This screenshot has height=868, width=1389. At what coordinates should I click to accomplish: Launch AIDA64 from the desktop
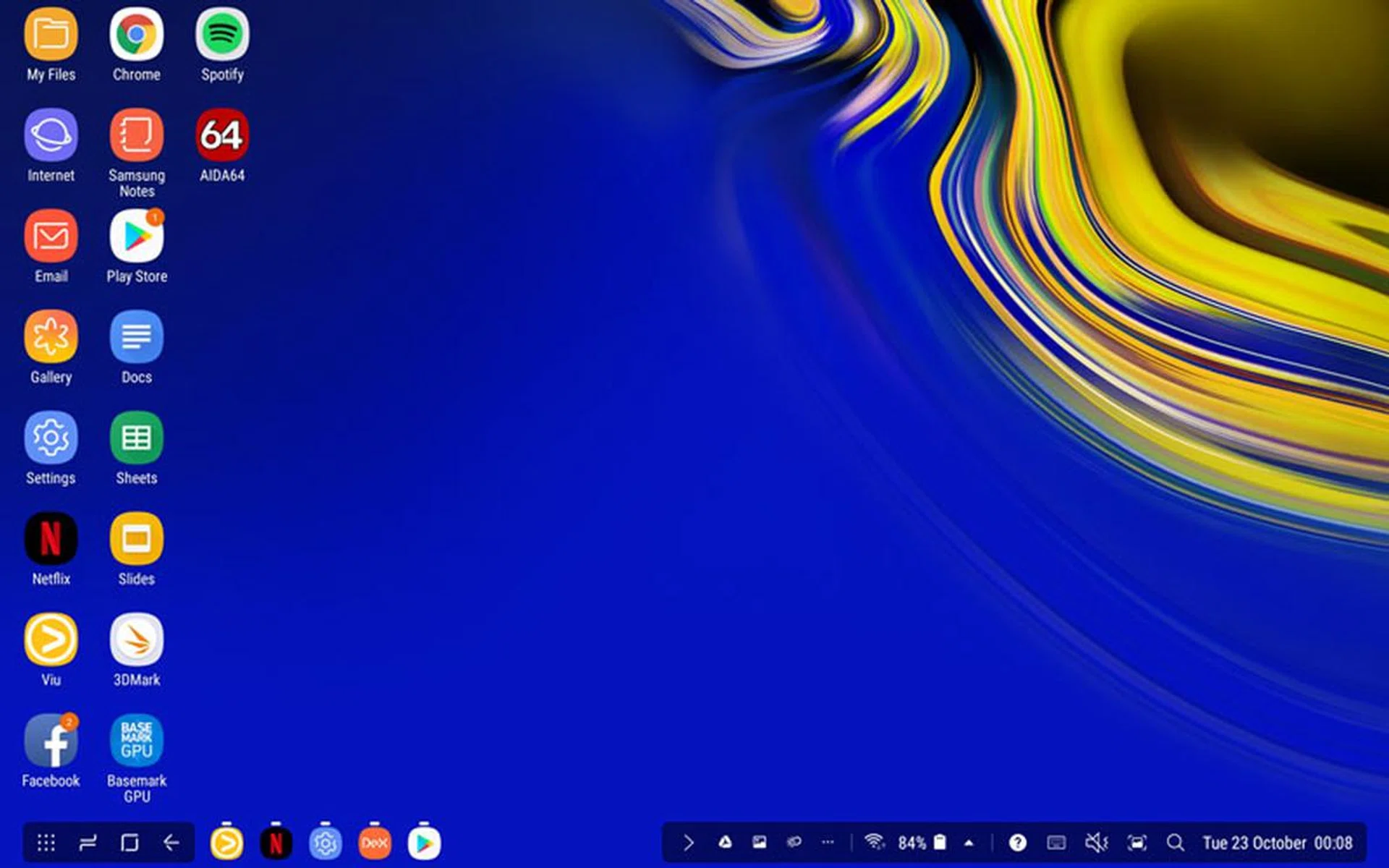pyautogui.click(x=222, y=135)
